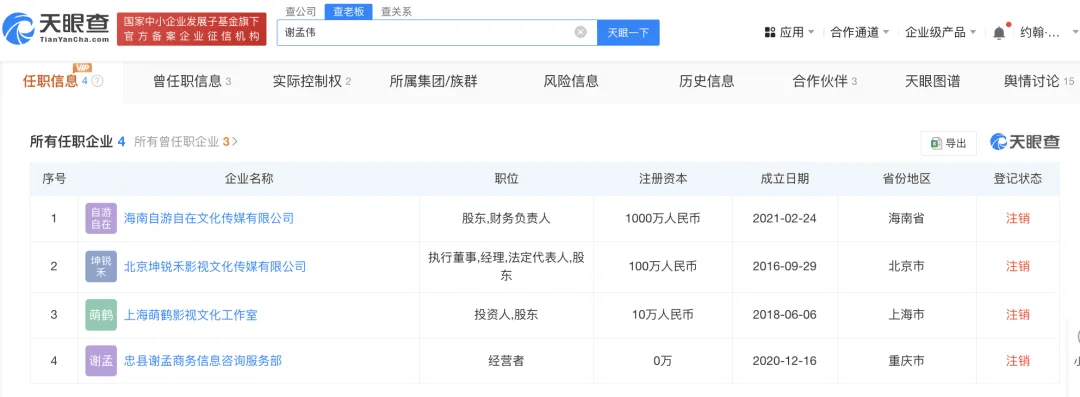Click the 2018-06-06 date cell
This screenshot has width=1080, height=397.
pos(785,315)
